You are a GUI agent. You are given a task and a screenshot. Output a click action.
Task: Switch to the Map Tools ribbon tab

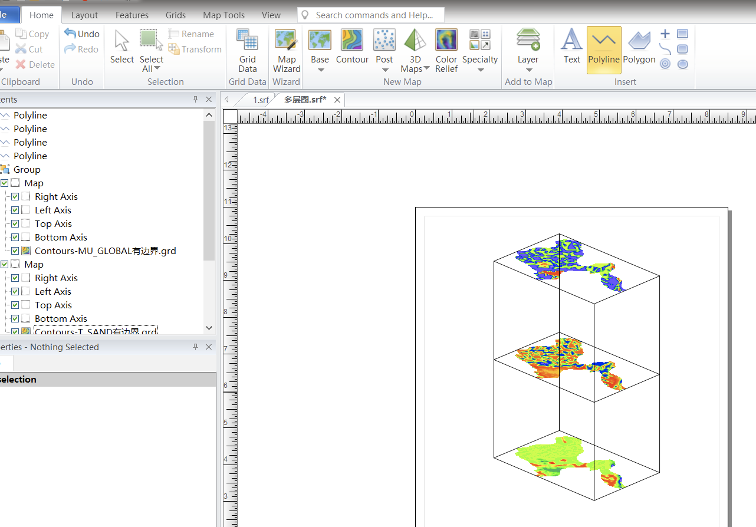pos(223,15)
